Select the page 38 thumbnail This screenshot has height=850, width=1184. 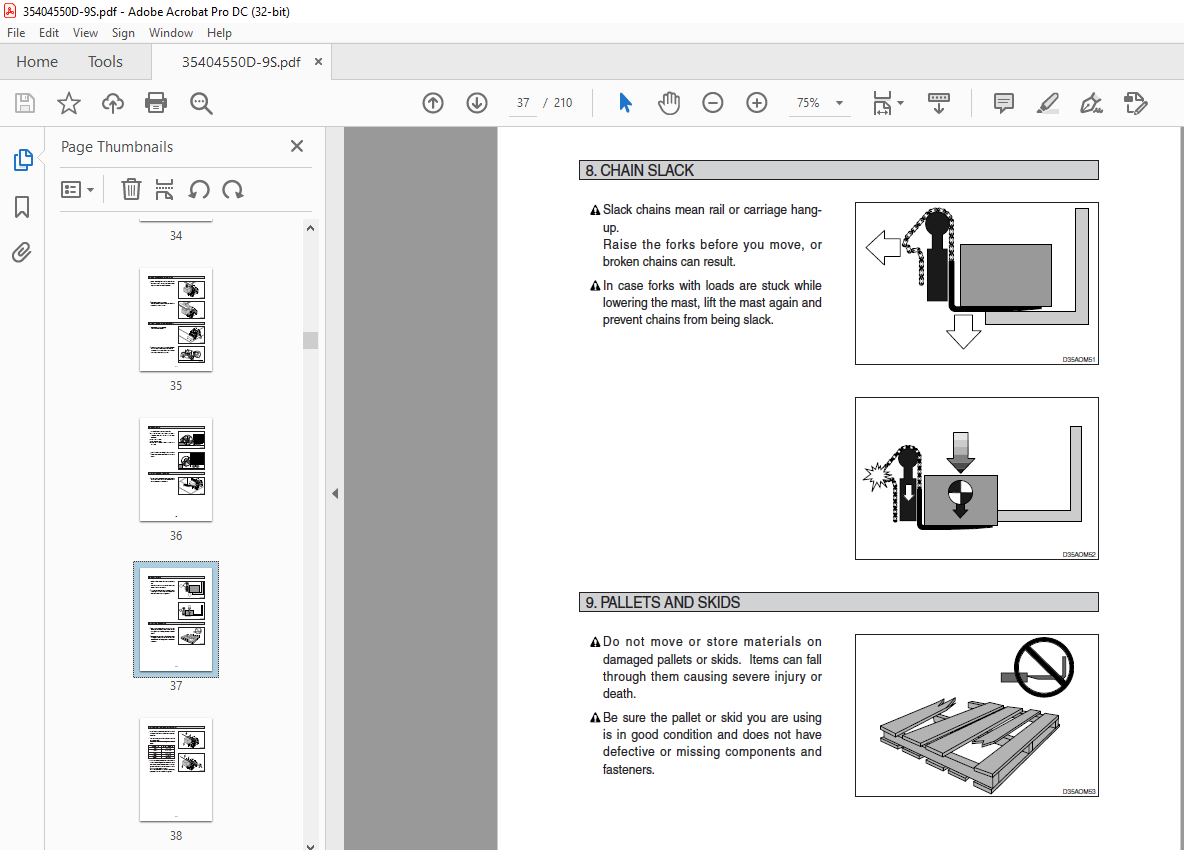[176, 769]
